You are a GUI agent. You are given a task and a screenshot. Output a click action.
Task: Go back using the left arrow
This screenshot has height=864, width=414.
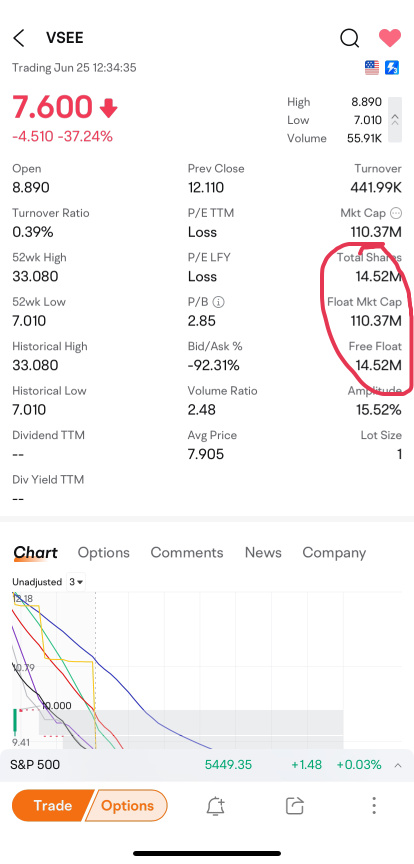click(x=19, y=38)
